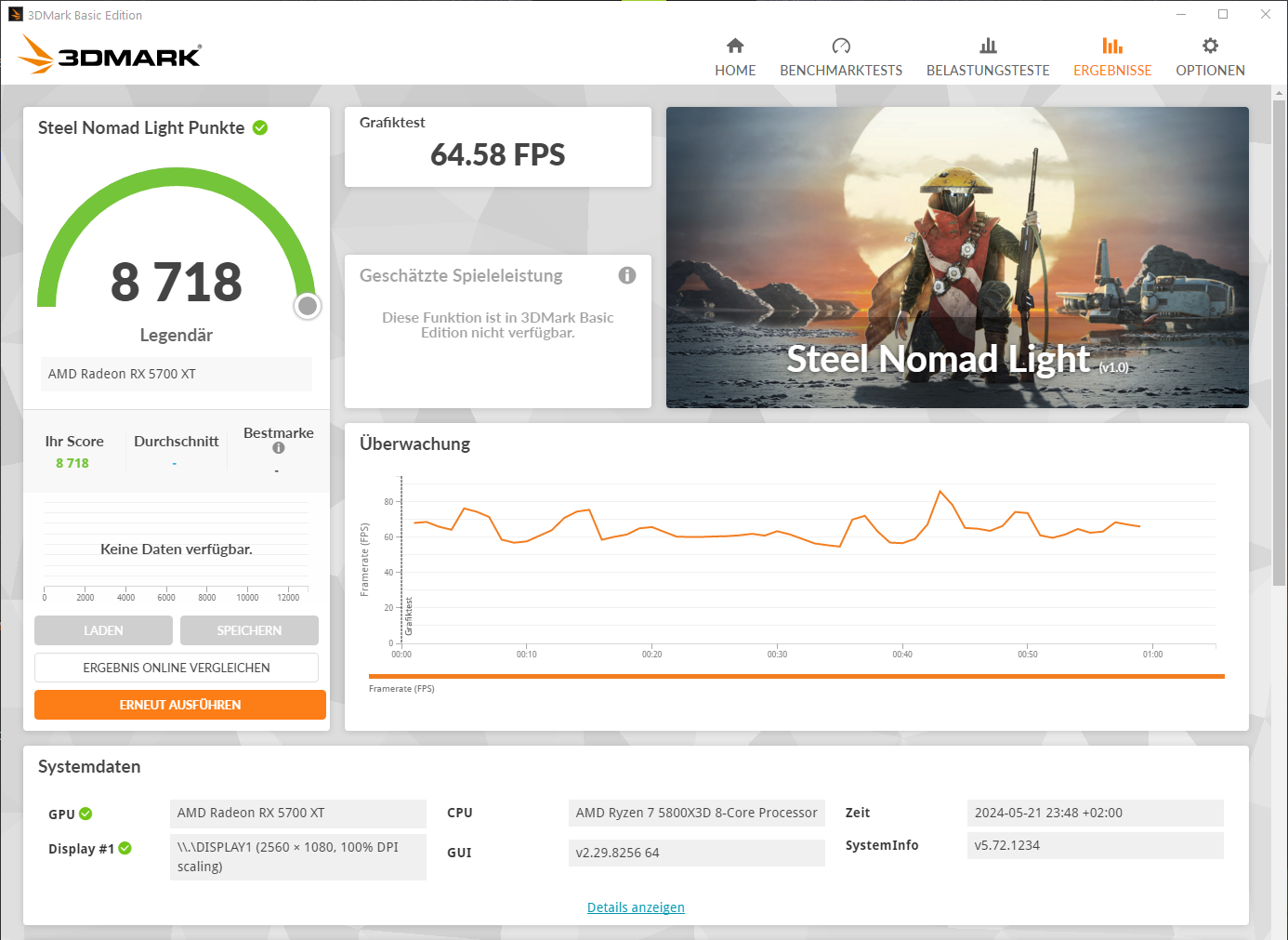This screenshot has width=1288, height=940.
Task: Click AMD Radeon RX 5700 XT under the score
Action: 177,374
